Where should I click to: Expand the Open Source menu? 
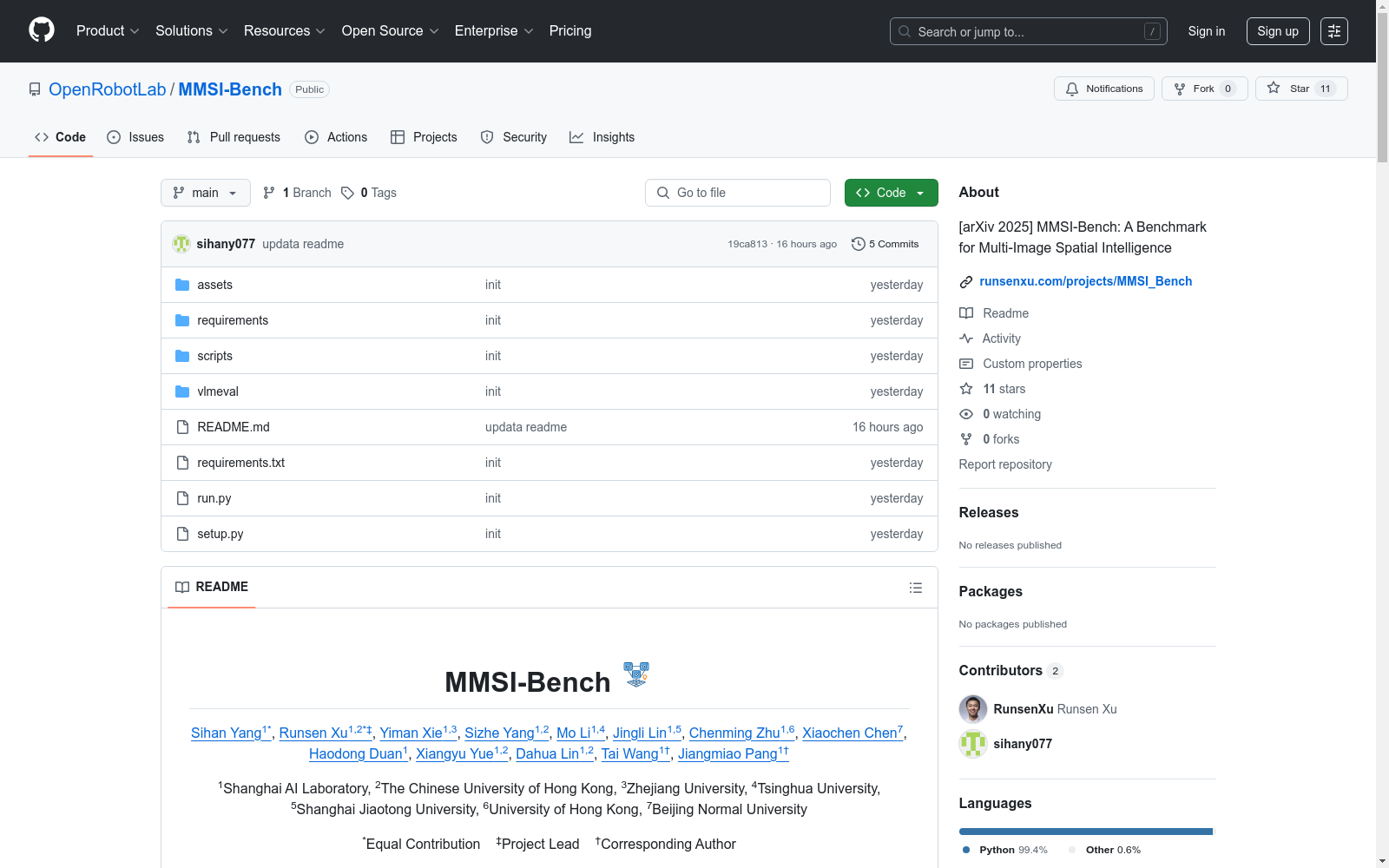point(391,31)
